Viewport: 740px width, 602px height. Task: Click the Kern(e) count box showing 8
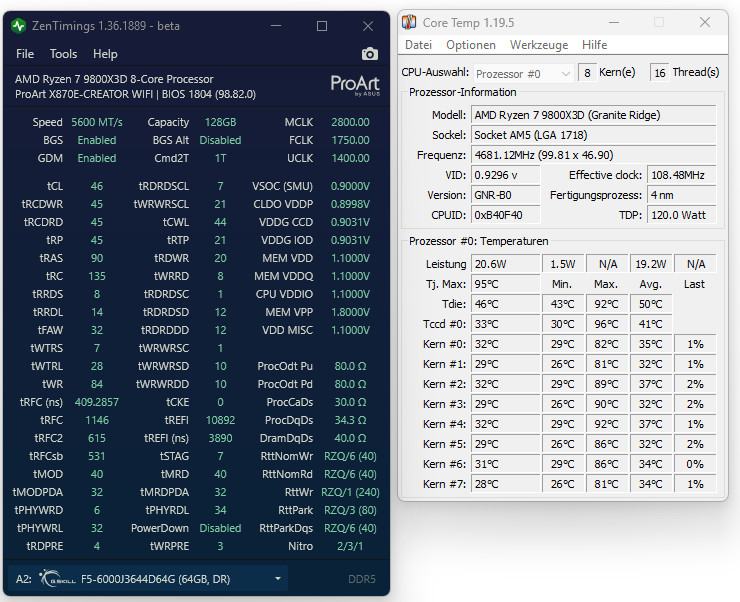(x=587, y=73)
